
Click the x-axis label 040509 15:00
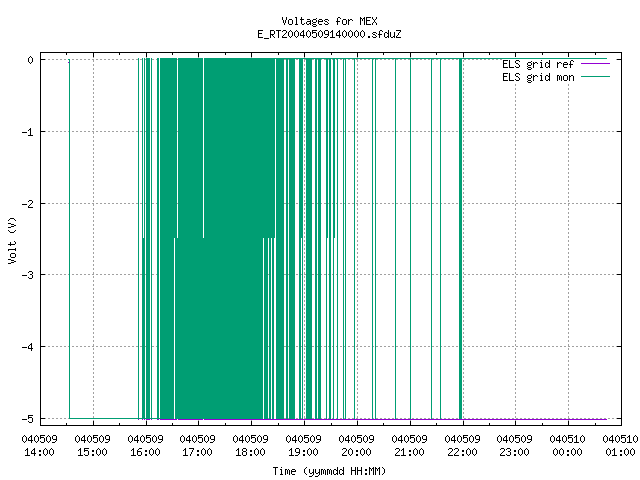[x=93, y=446]
